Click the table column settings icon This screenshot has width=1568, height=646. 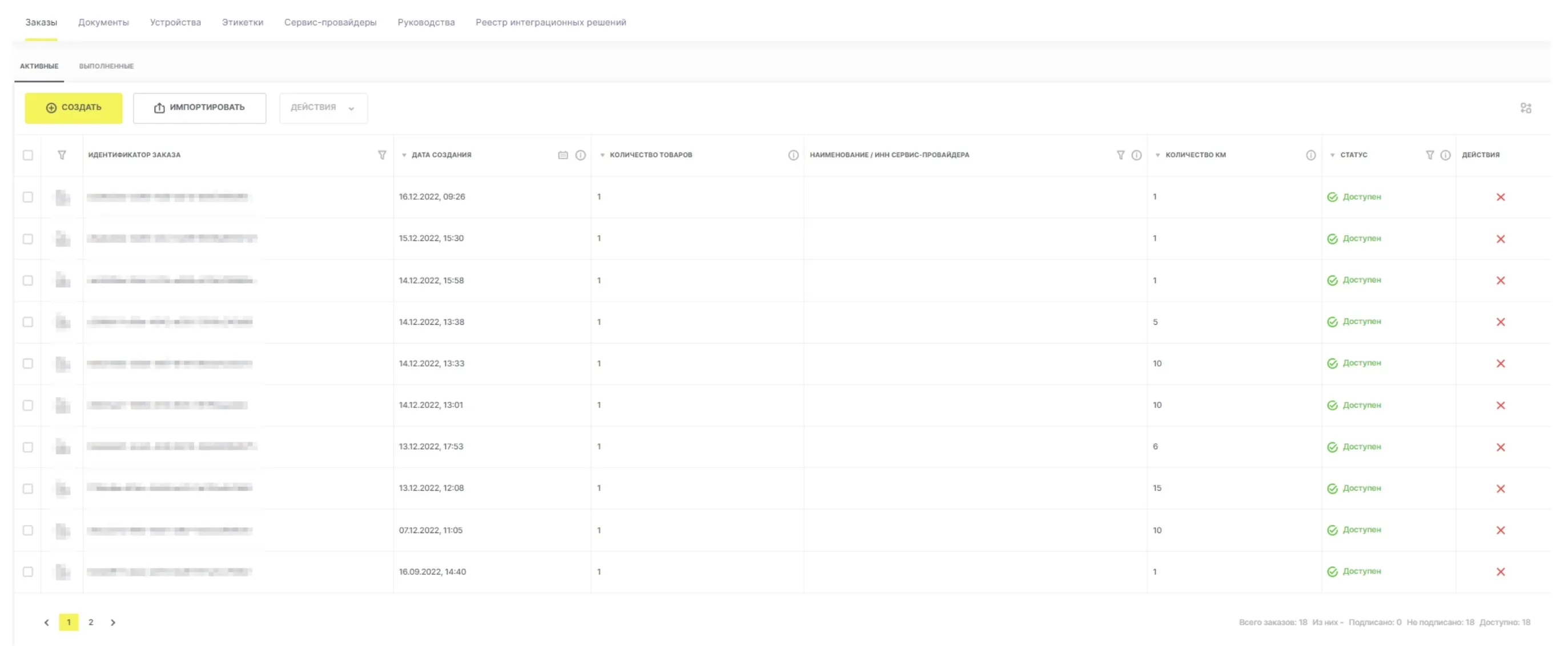pos(1525,108)
